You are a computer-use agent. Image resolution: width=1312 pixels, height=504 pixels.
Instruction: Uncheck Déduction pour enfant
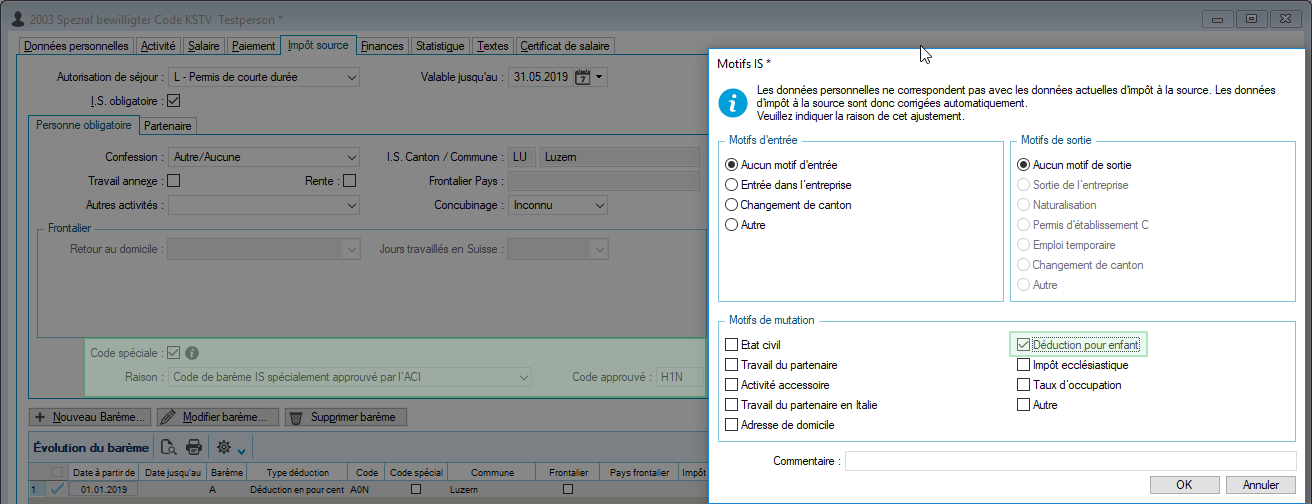(1023, 345)
